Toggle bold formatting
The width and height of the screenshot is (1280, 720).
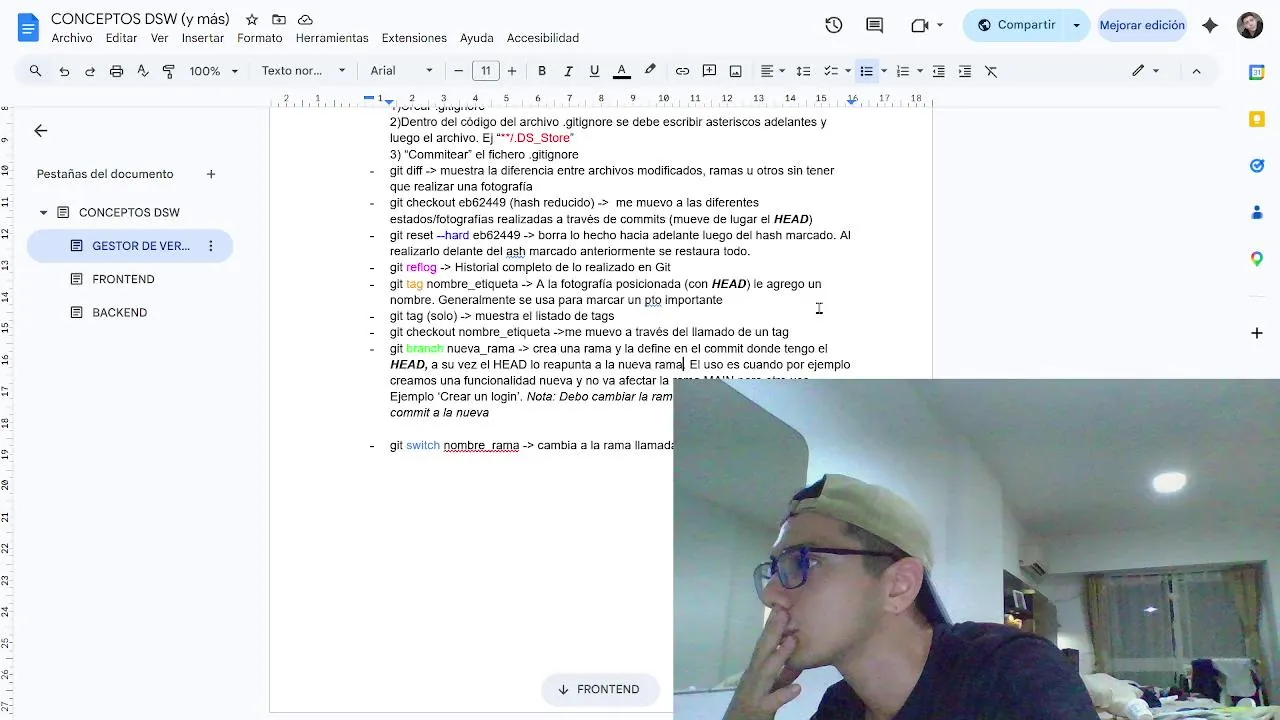point(542,71)
